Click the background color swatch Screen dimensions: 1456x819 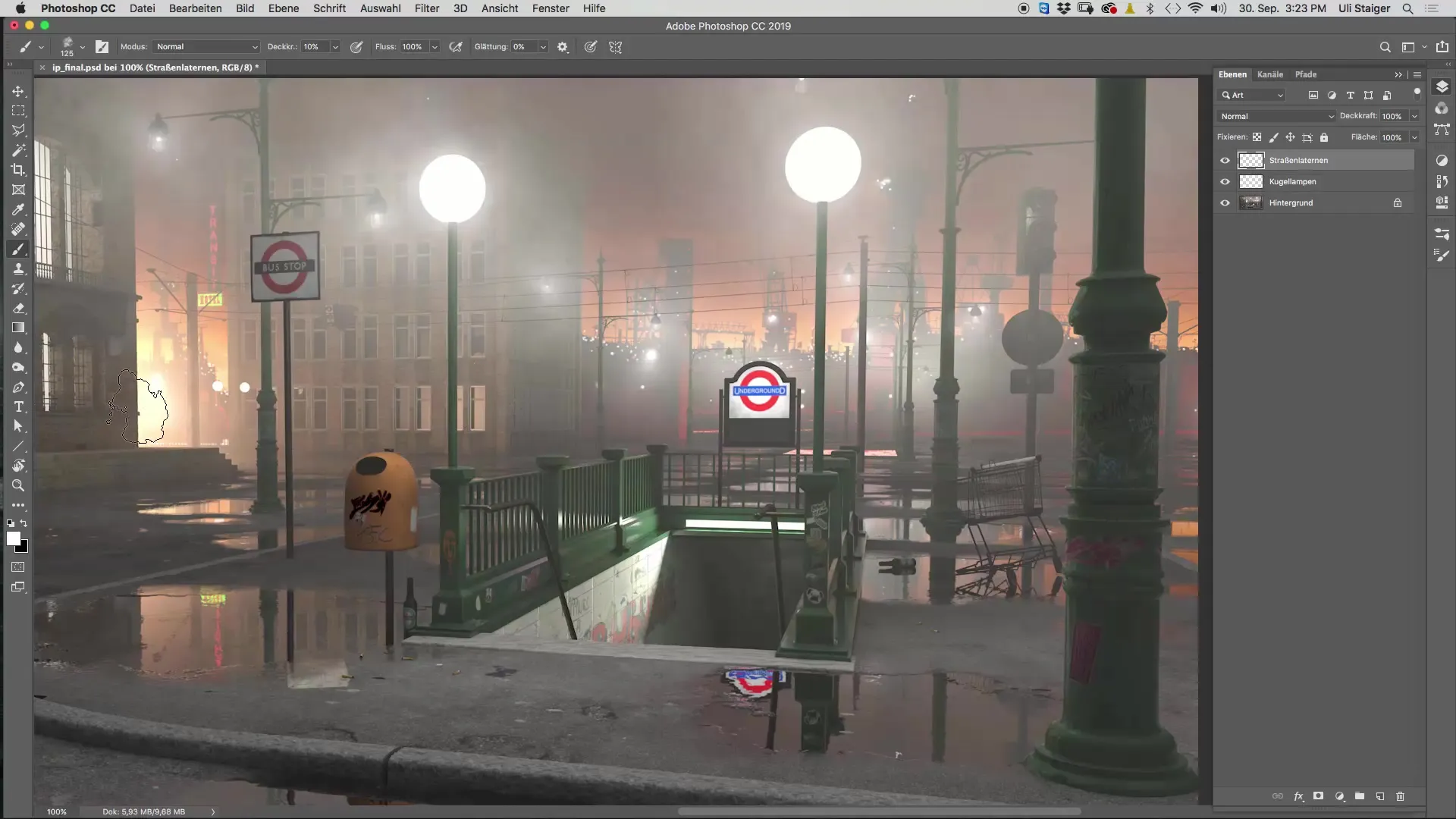click(x=24, y=548)
